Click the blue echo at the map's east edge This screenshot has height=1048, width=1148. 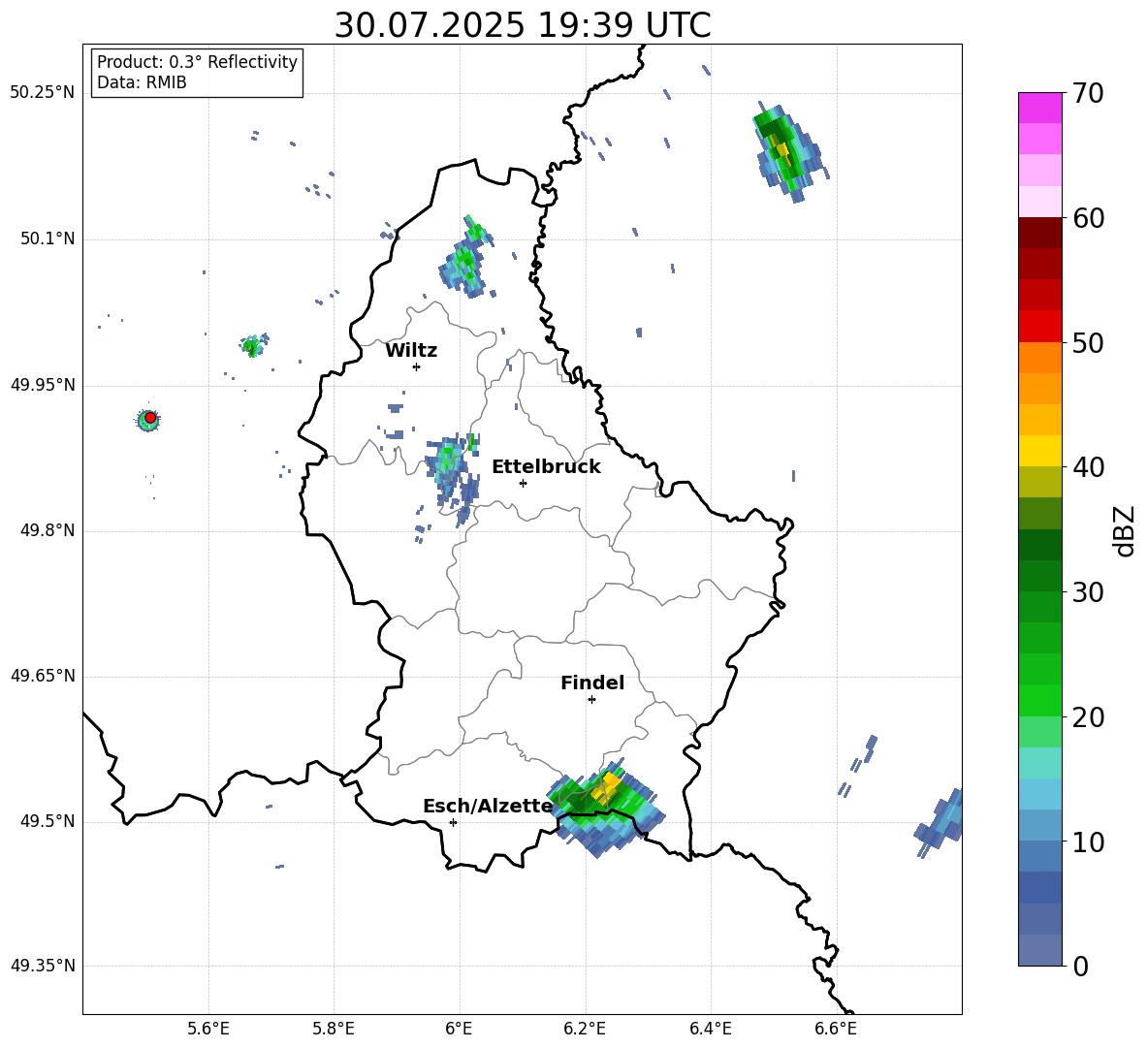[941, 822]
